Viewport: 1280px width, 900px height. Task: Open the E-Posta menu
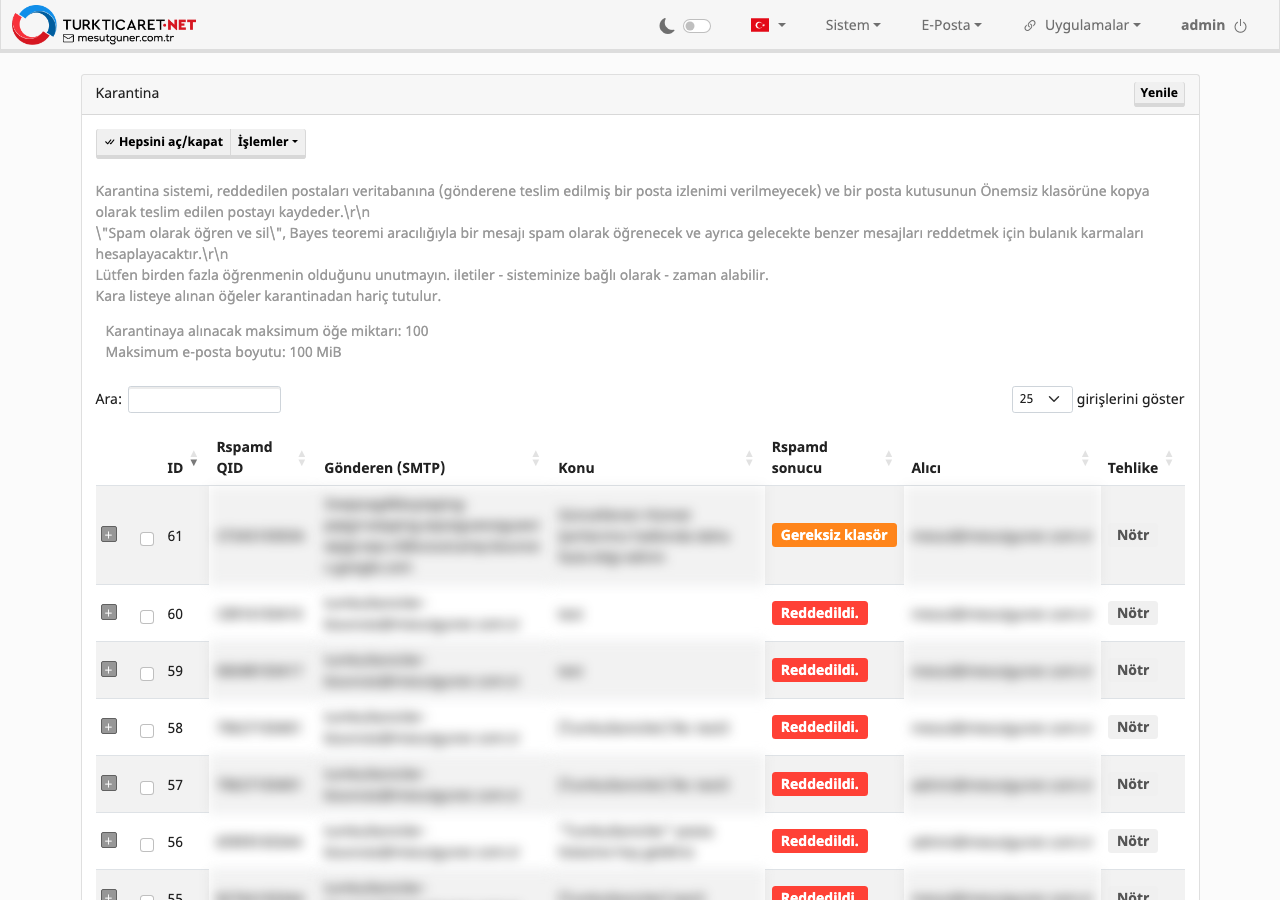(951, 25)
